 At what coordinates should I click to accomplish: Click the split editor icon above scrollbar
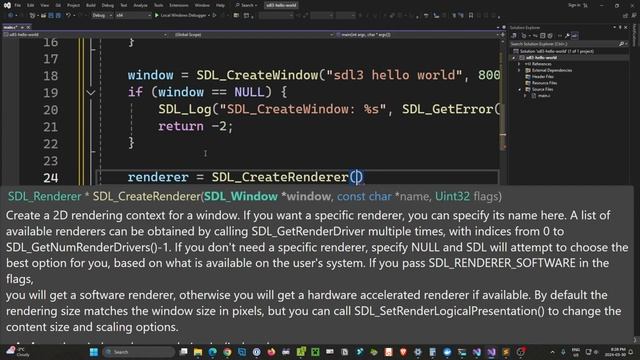pos(502,35)
